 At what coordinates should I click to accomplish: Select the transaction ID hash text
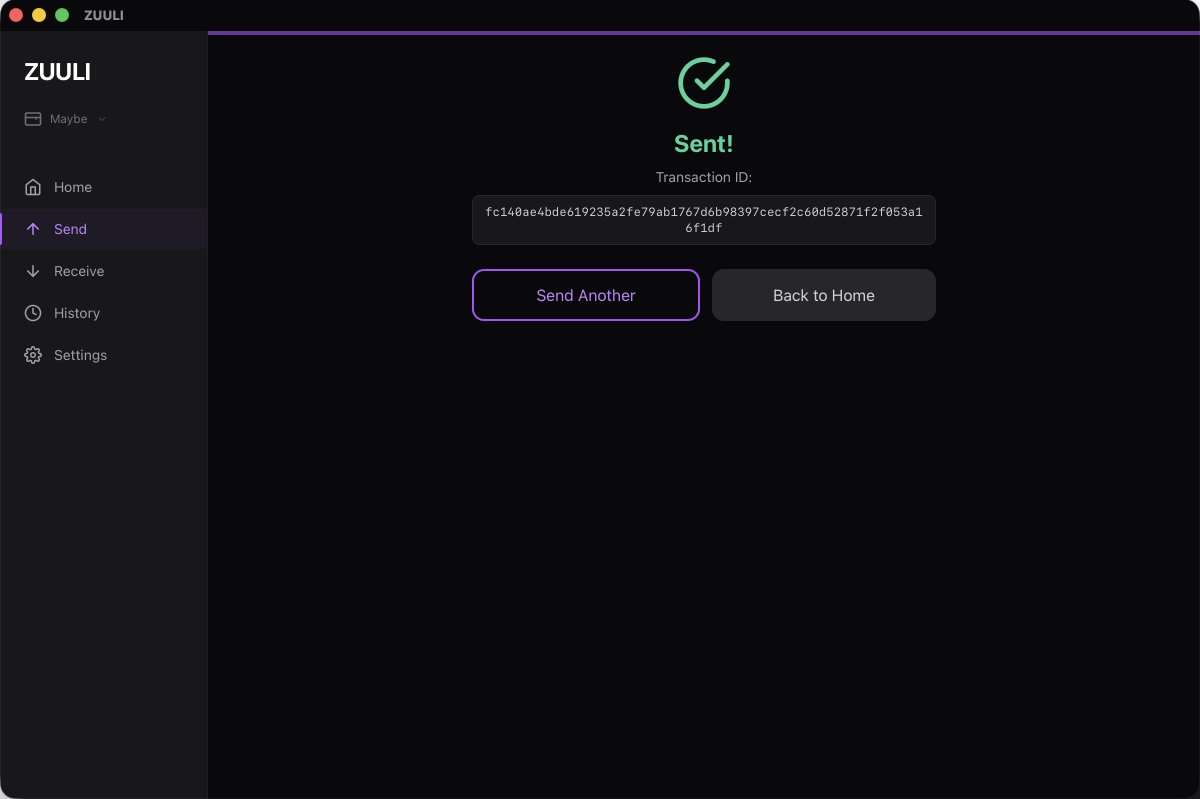(x=704, y=220)
